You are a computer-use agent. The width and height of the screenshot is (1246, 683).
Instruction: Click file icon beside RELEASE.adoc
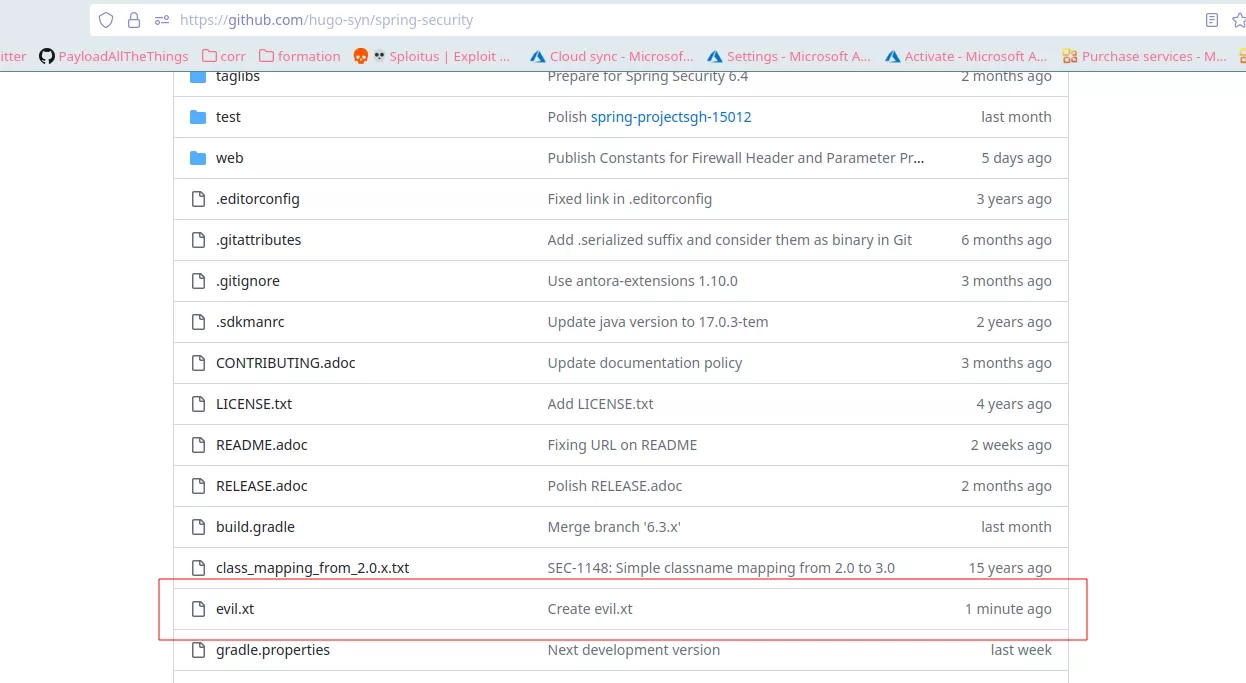(x=198, y=486)
